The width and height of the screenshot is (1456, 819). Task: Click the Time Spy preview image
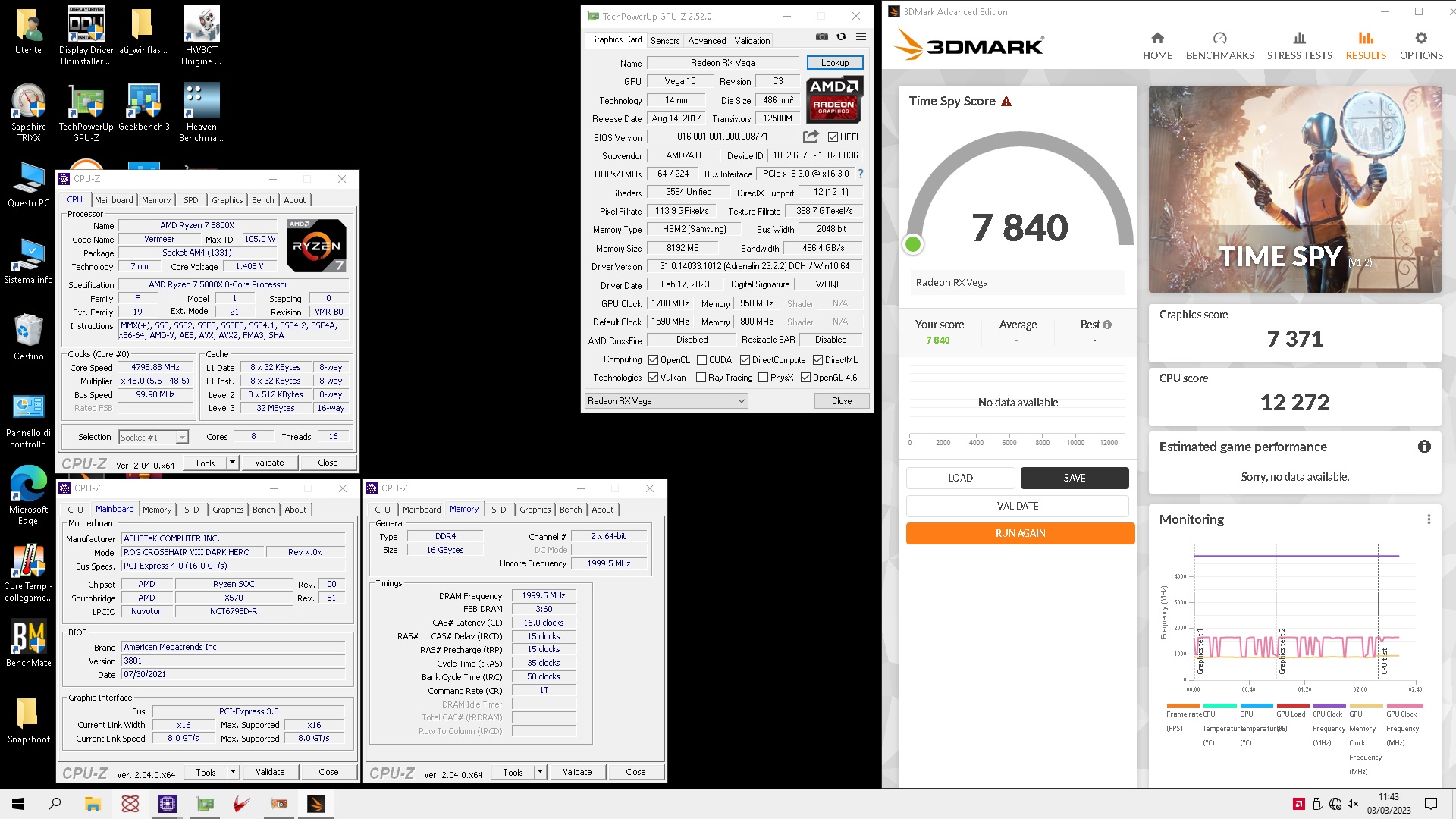pyautogui.click(x=1294, y=189)
